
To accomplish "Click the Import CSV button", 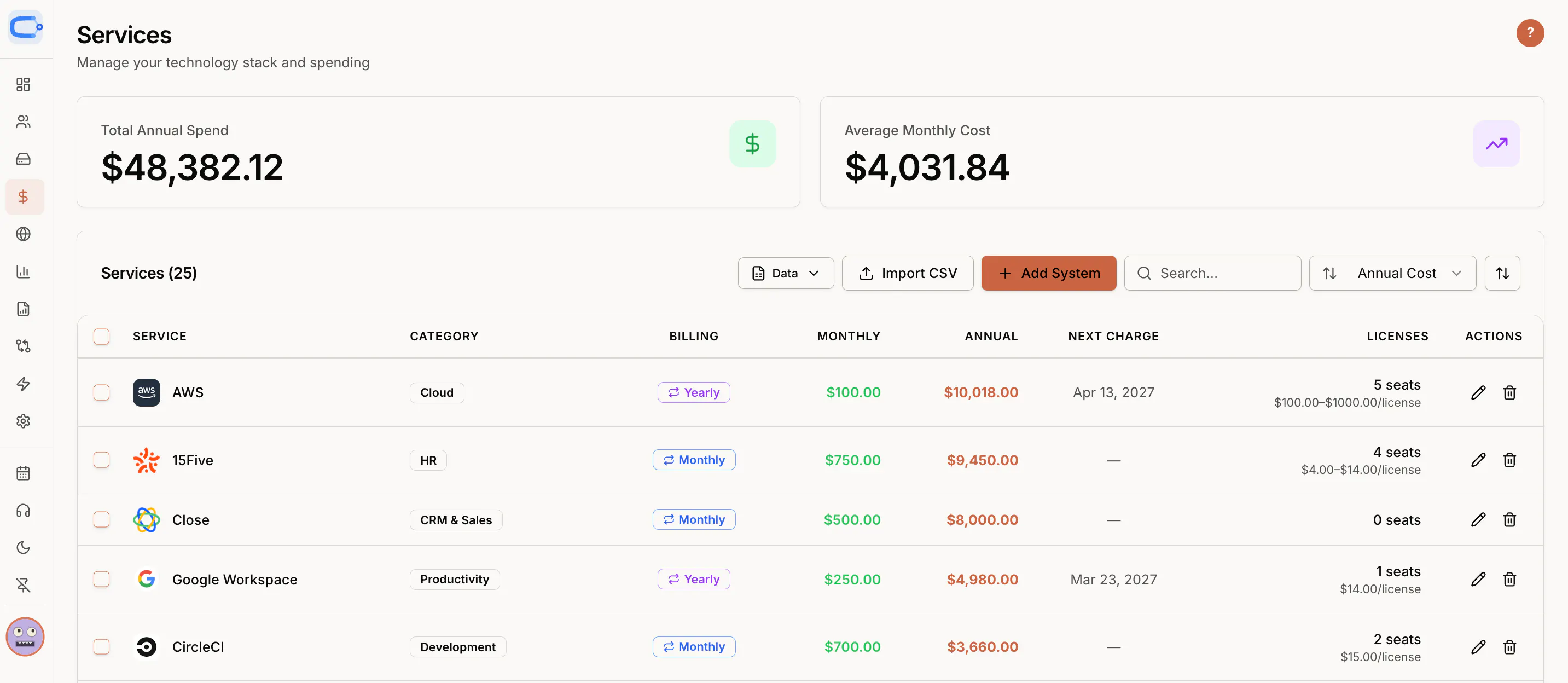I will click(x=907, y=273).
